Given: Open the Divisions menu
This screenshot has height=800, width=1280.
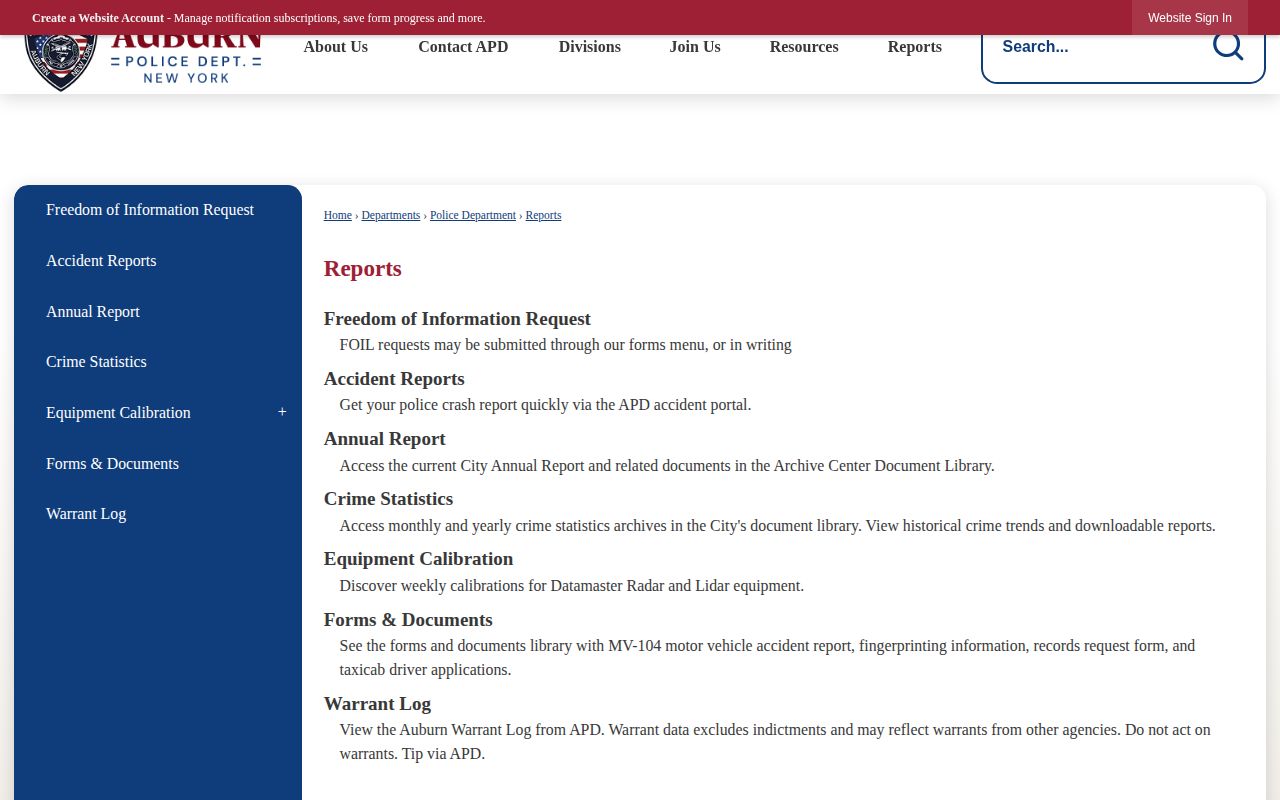Looking at the screenshot, I should (590, 47).
